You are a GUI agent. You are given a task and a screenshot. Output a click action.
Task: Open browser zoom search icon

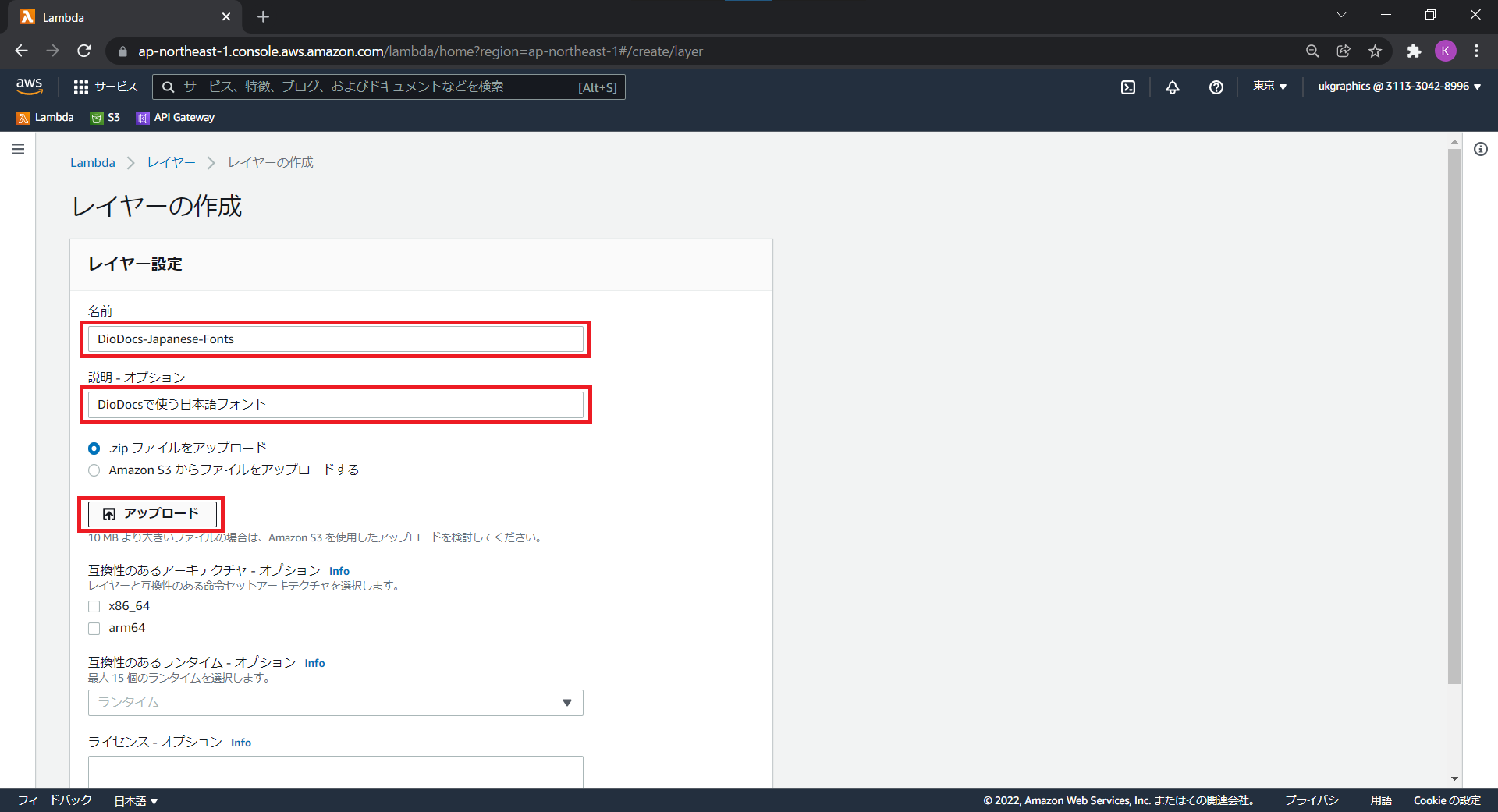[1312, 51]
